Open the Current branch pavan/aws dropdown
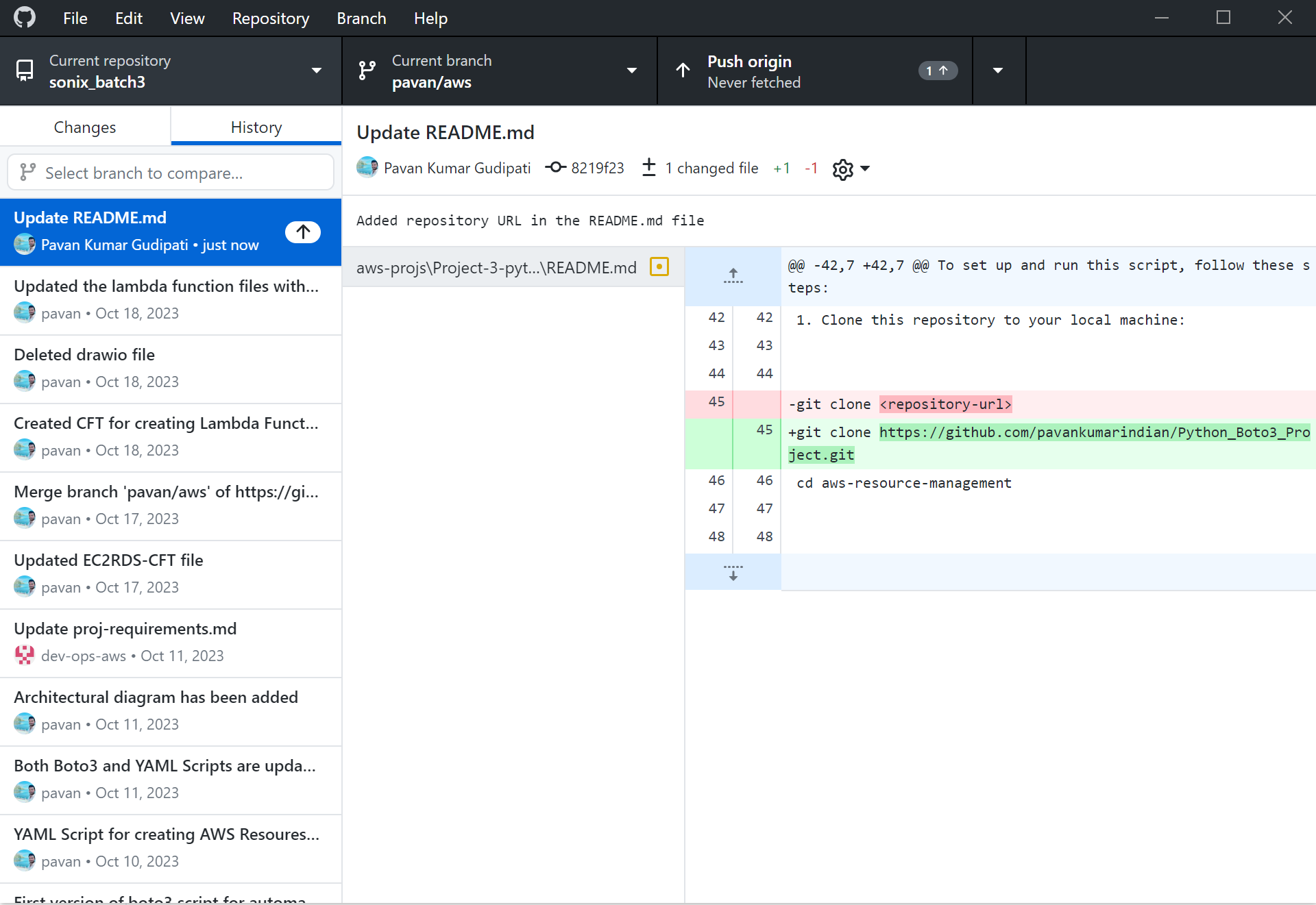1316x905 pixels. pos(500,71)
